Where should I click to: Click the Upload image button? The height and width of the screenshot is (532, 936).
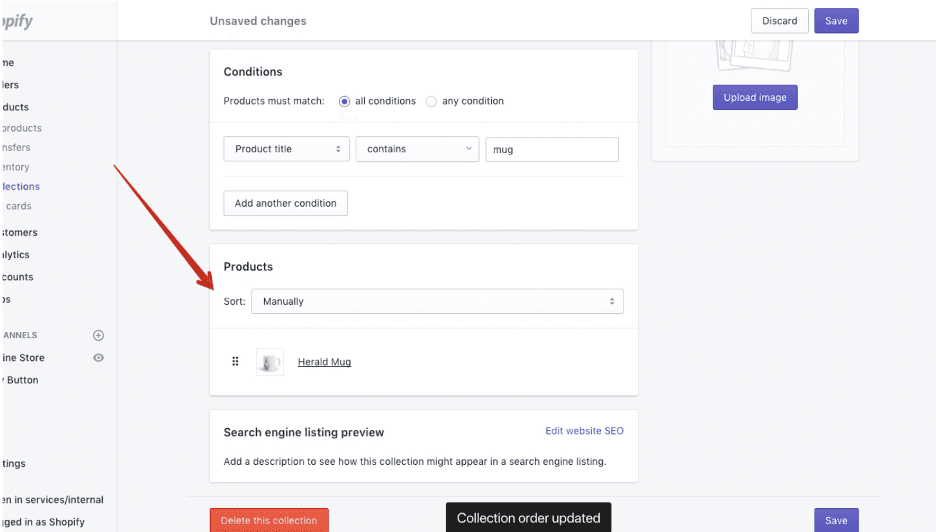tap(755, 97)
